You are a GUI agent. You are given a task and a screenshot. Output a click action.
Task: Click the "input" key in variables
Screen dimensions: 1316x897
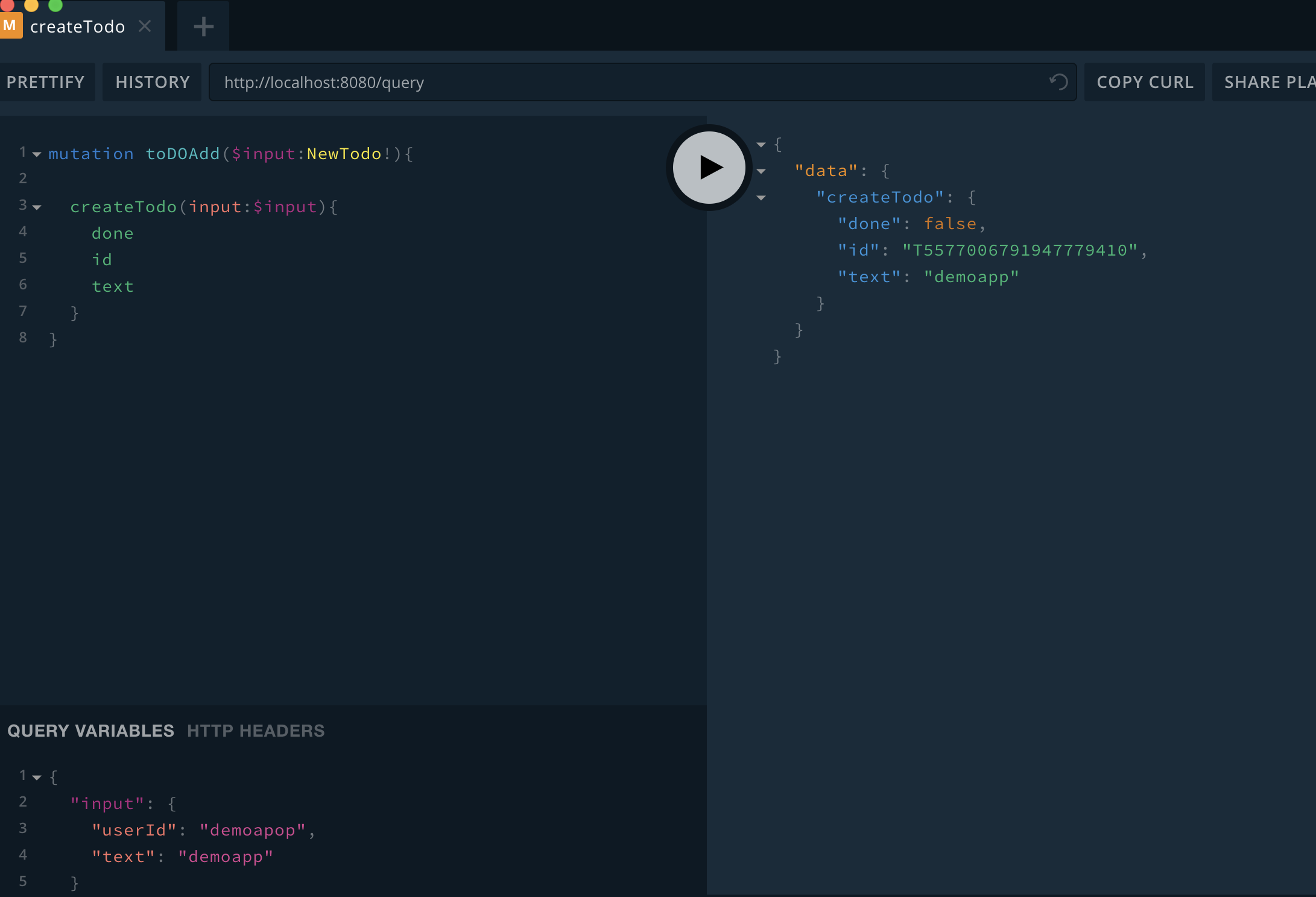point(108,804)
